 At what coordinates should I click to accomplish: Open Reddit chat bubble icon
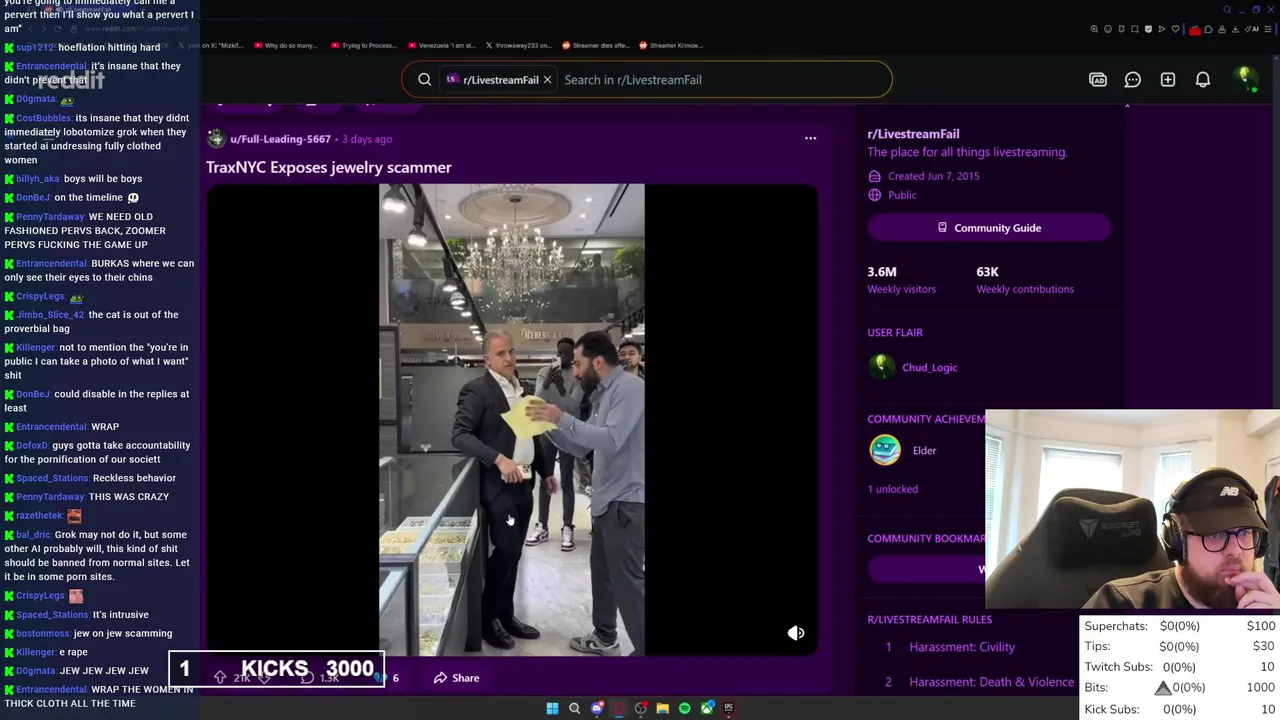click(1133, 80)
